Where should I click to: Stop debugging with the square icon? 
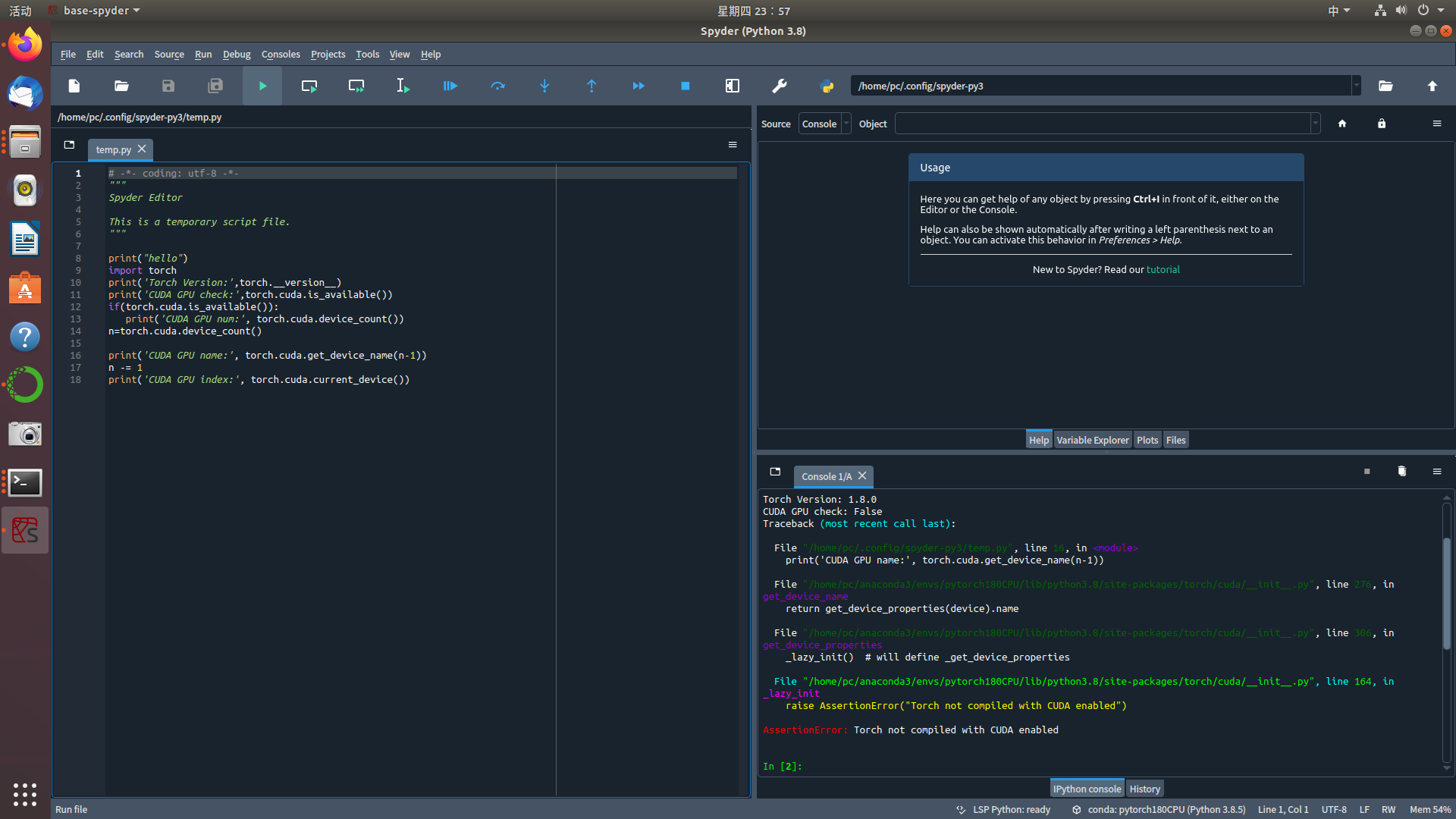coord(686,86)
